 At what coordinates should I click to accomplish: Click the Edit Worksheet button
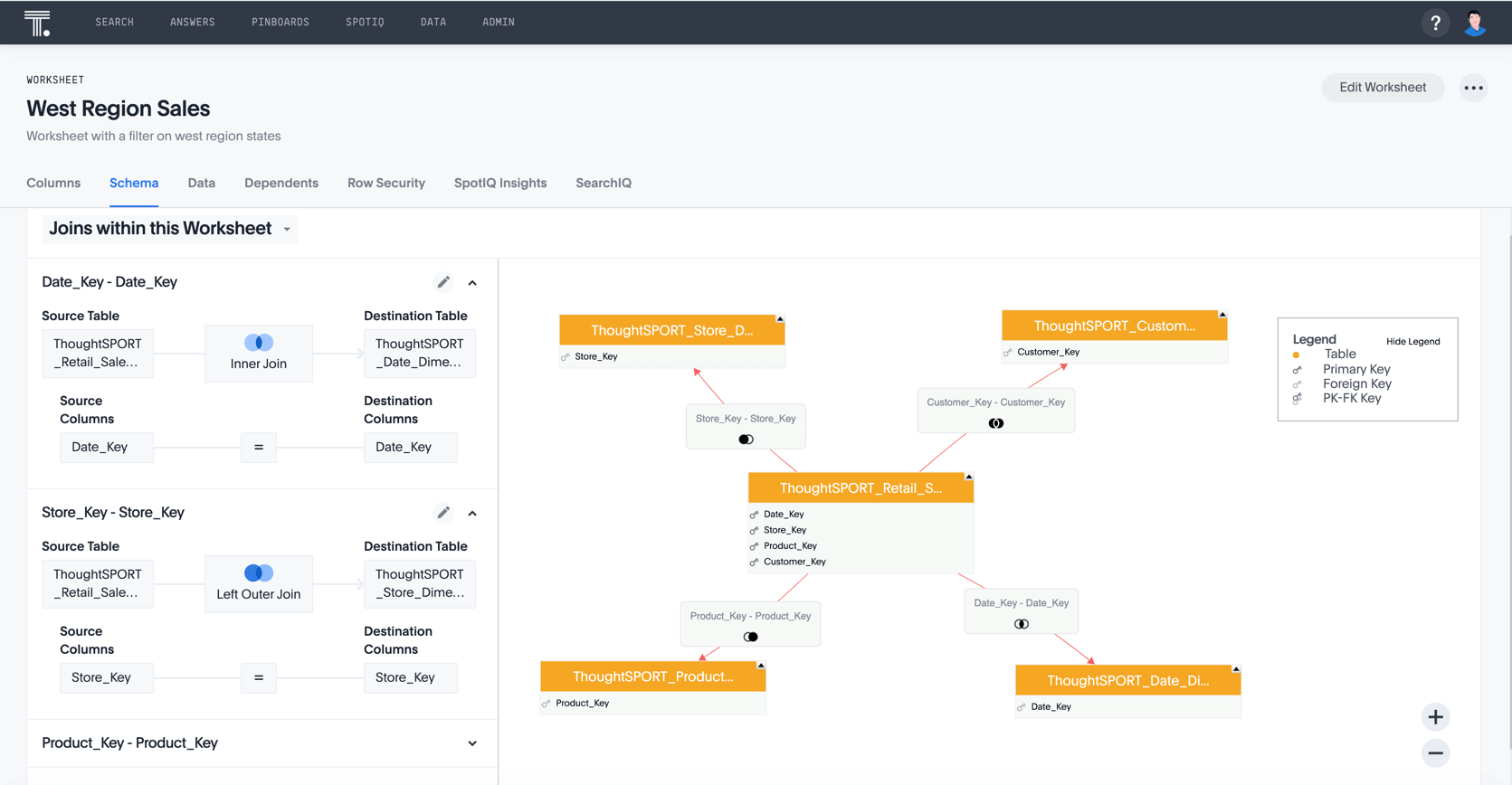click(x=1383, y=88)
